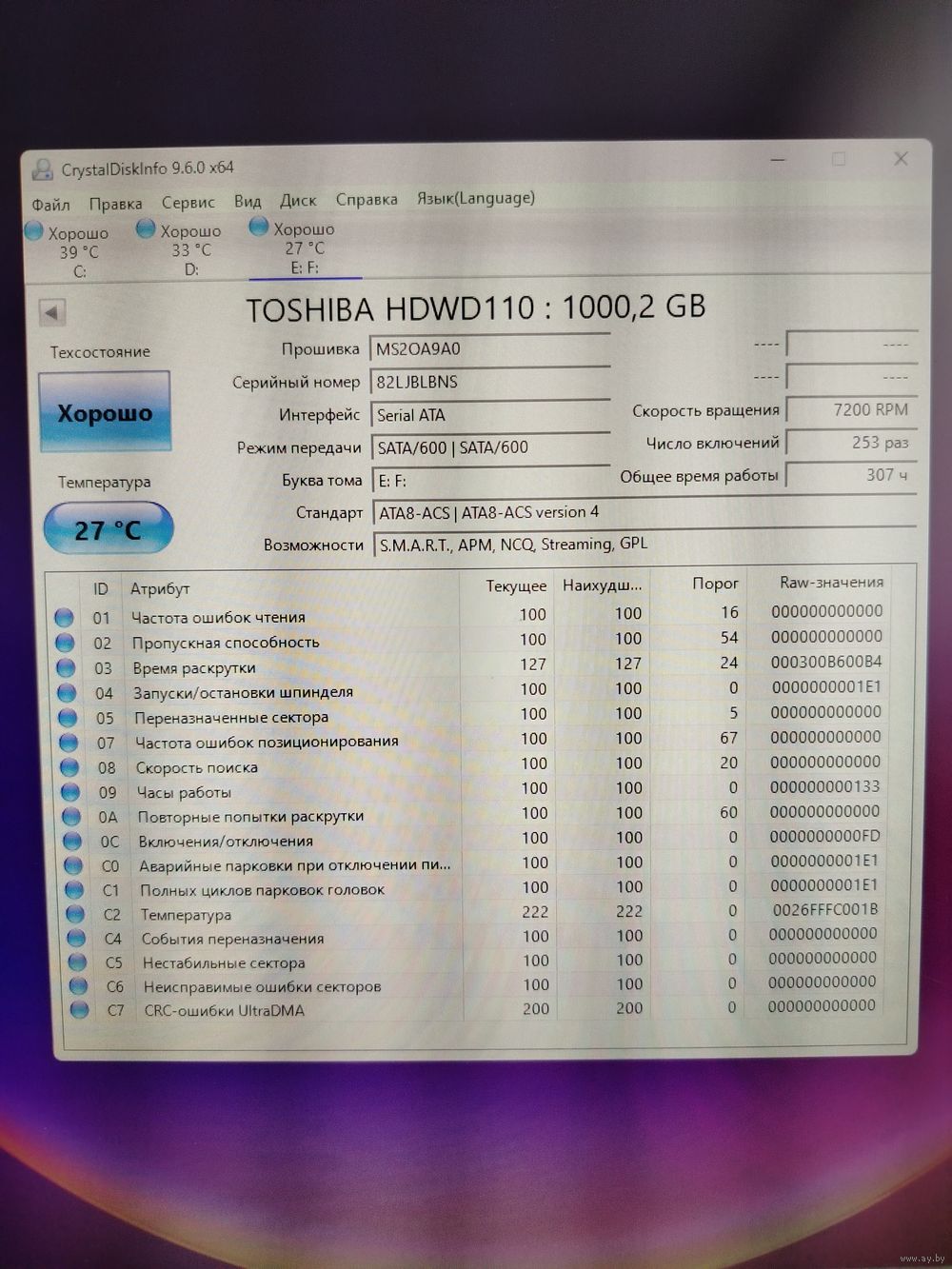This screenshot has width=952, height=1269.
Task: Click raw value 0000000000FD
Action: [x=825, y=836]
